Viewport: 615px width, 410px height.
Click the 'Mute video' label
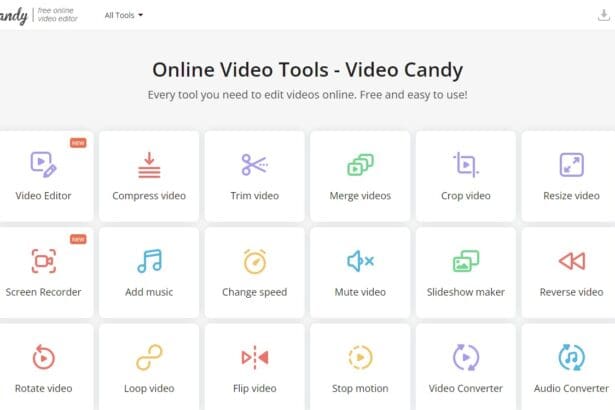pyautogui.click(x=360, y=292)
